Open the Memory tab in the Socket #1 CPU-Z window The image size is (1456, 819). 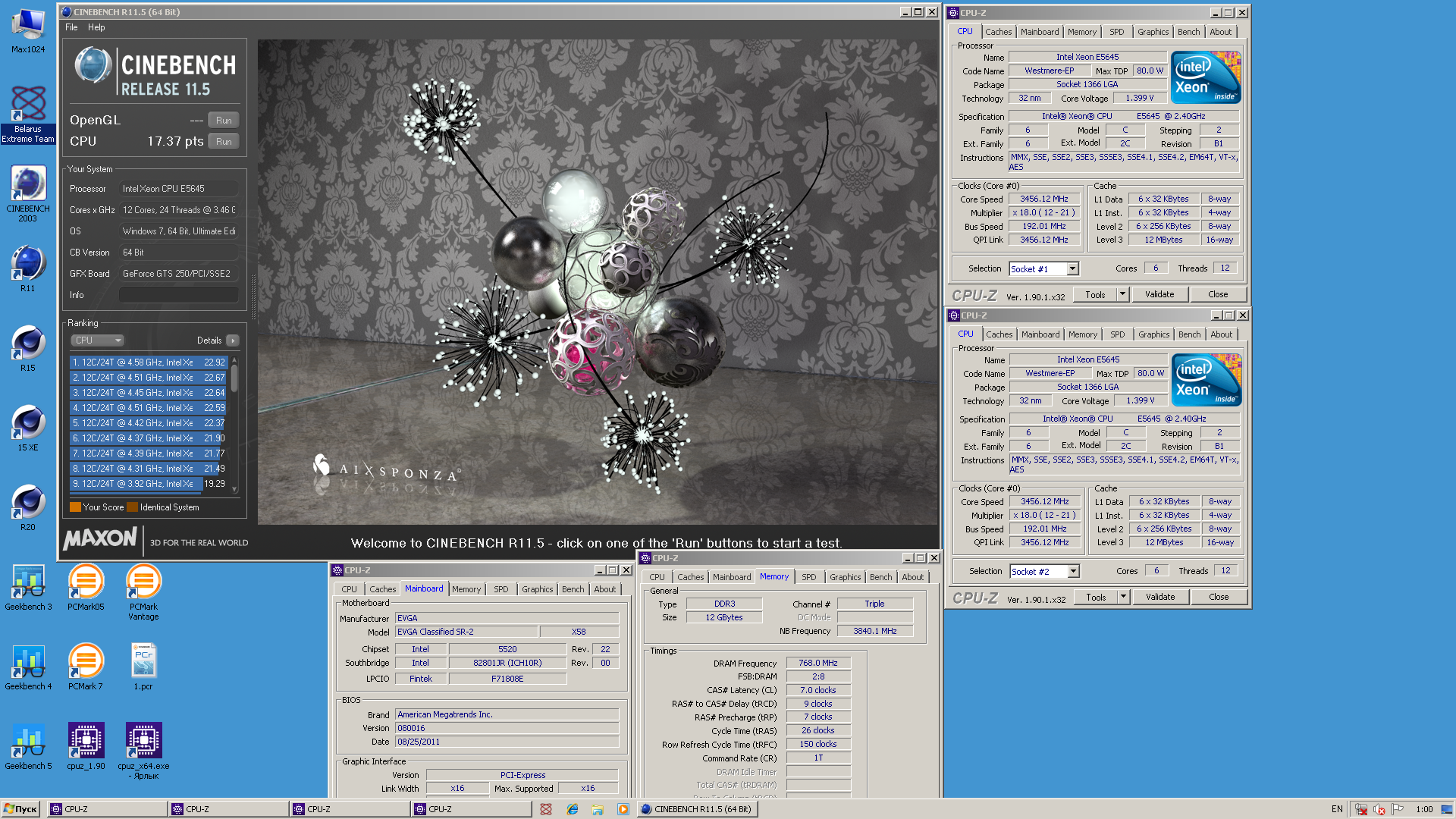1081,32
